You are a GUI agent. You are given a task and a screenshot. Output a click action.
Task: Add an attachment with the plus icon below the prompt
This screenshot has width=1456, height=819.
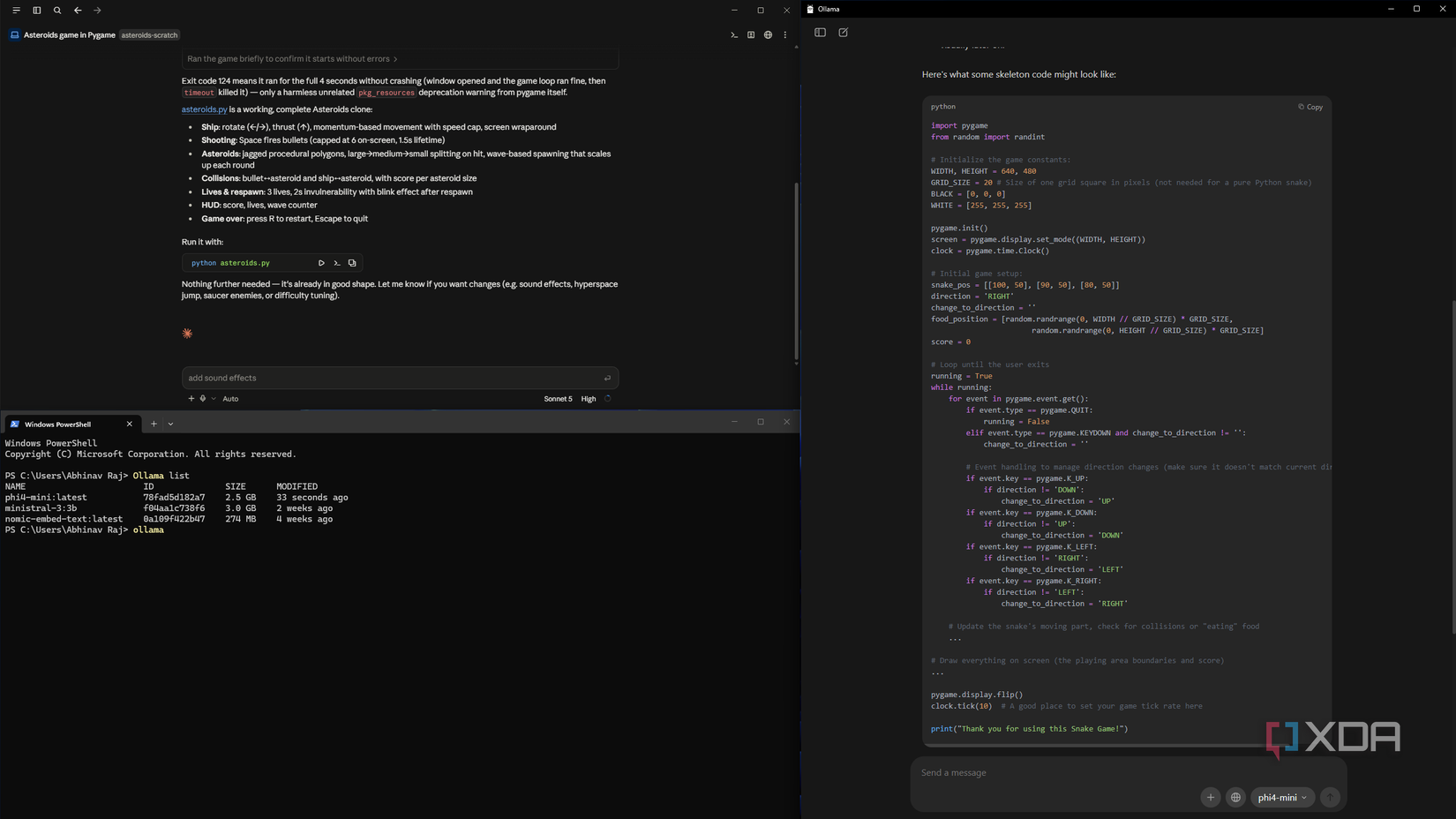[x=191, y=399]
